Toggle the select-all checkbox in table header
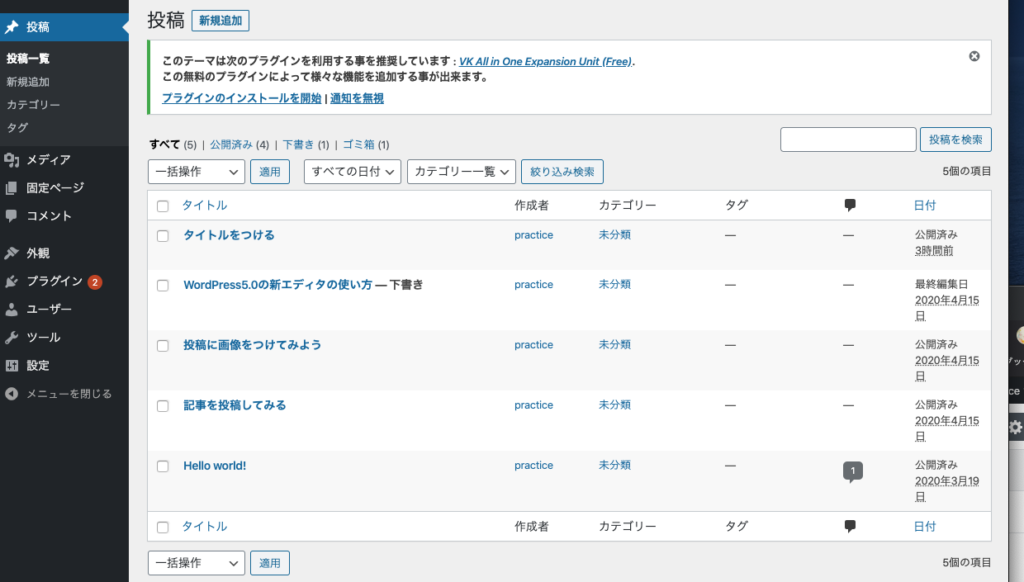 [163, 206]
